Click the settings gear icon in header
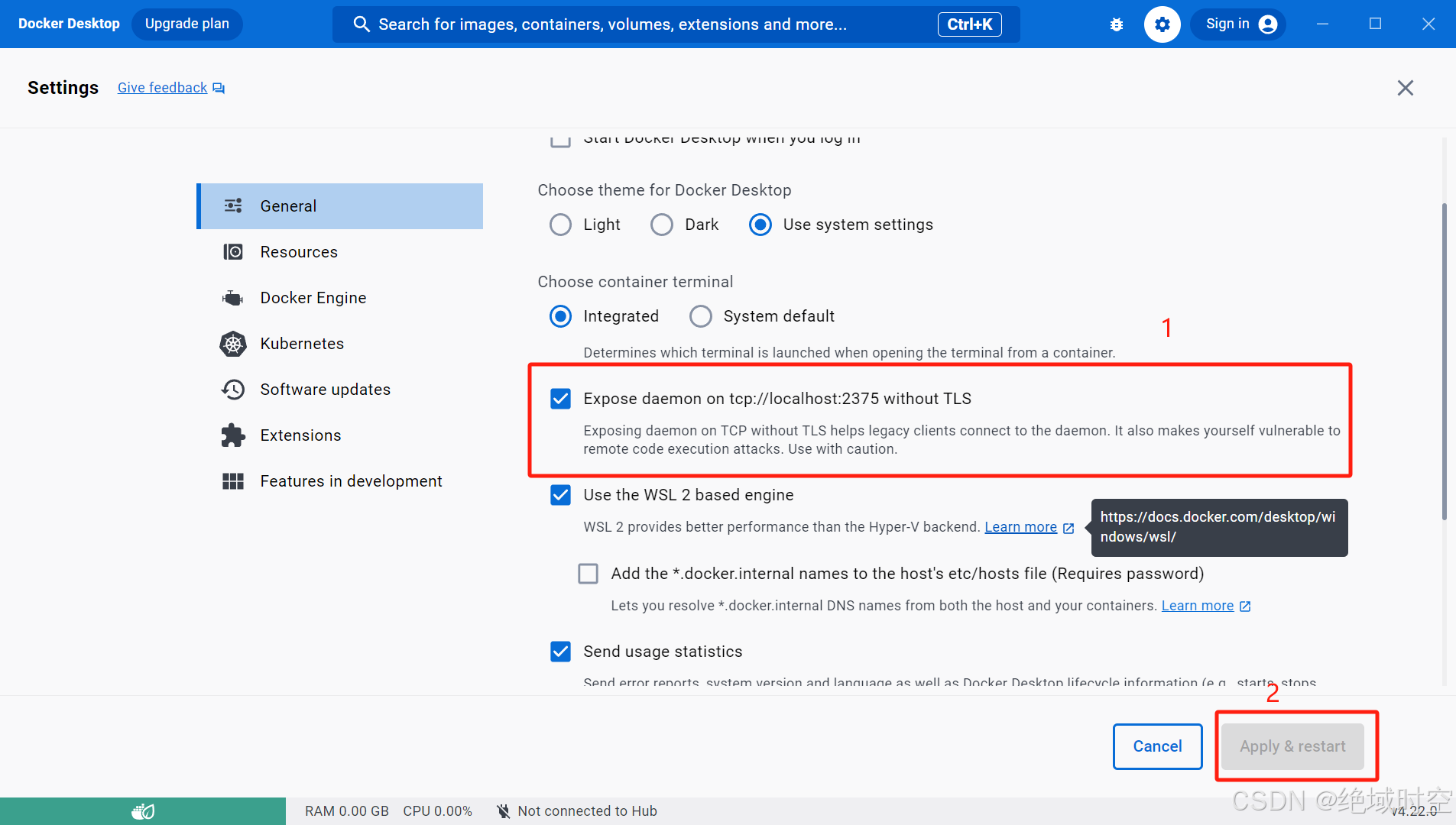The image size is (1456, 825). [x=1162, y=24]
